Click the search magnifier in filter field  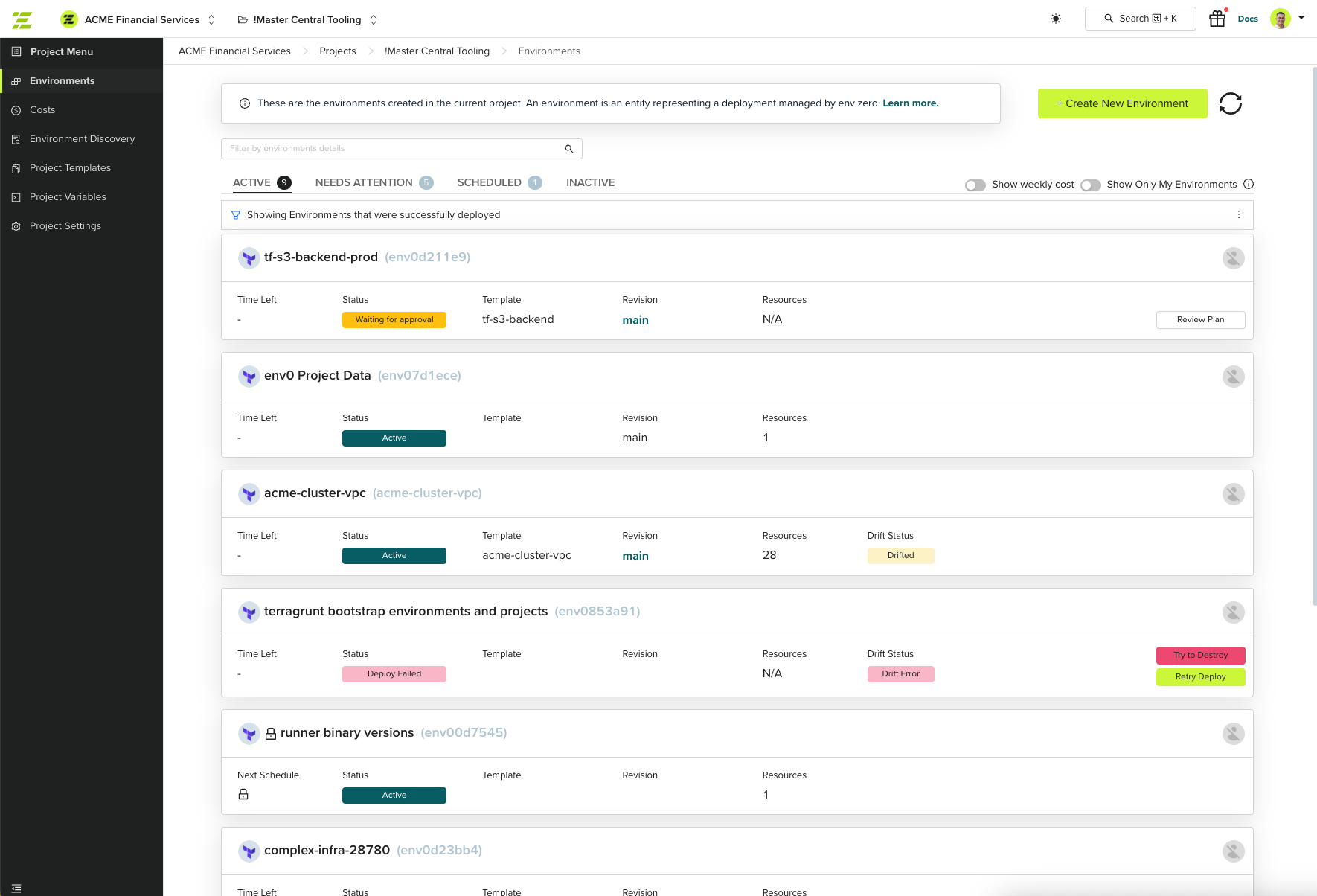pyautogui.click(x=568, y=149)
